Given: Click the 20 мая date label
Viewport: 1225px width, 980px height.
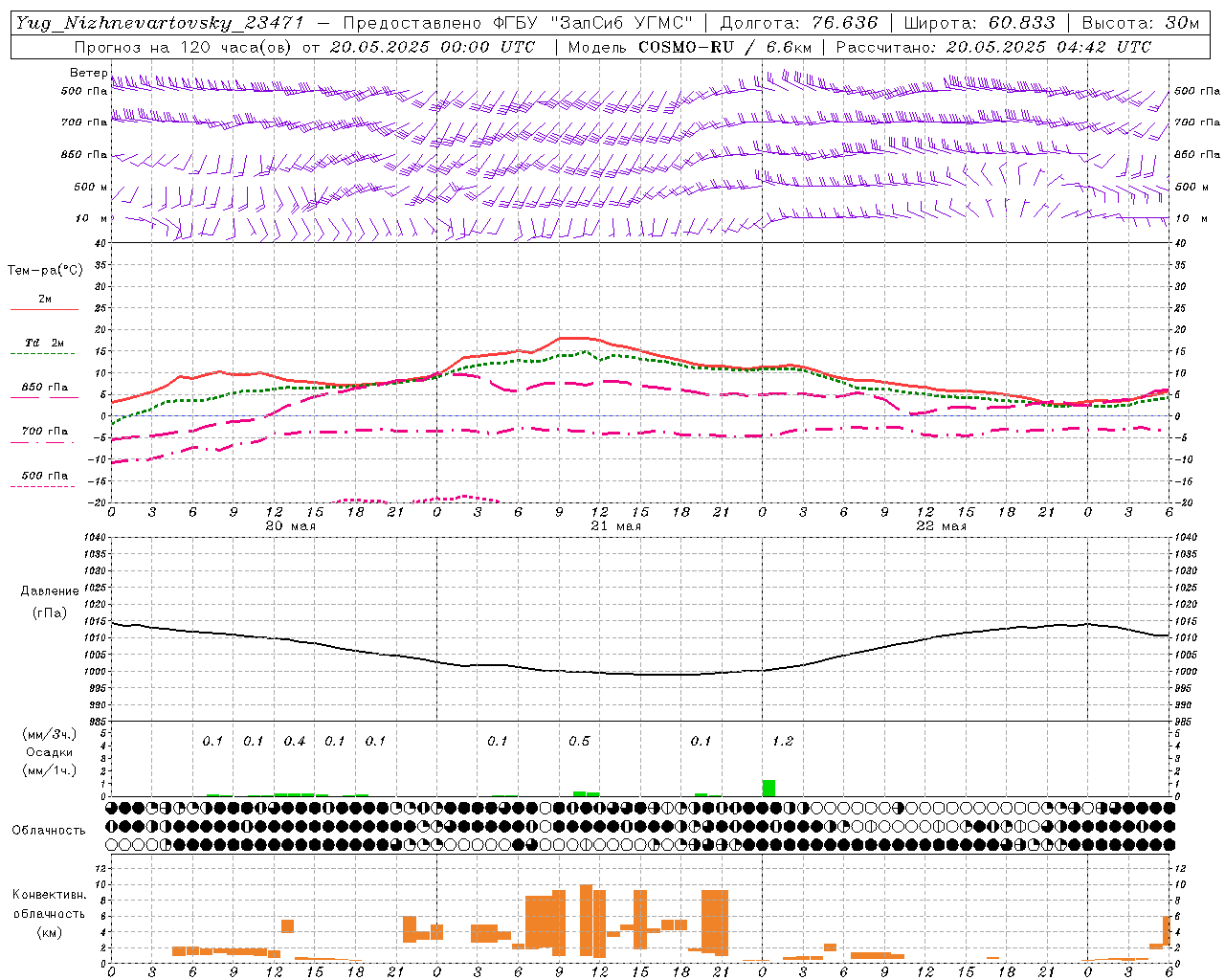Looking at the screenshot, I should click(290, 526).
